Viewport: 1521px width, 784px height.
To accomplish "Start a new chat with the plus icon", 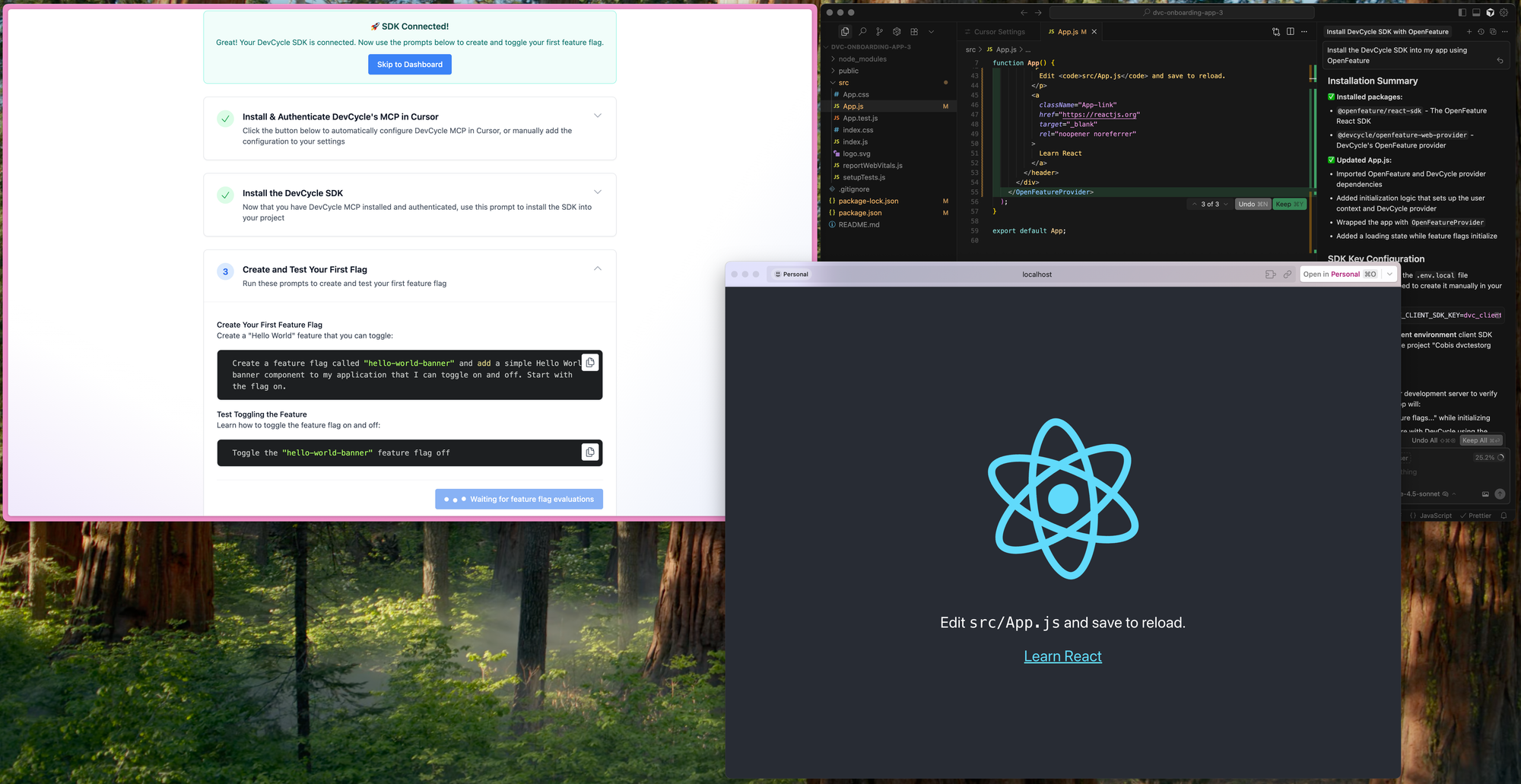I will tap(1469, 32).
